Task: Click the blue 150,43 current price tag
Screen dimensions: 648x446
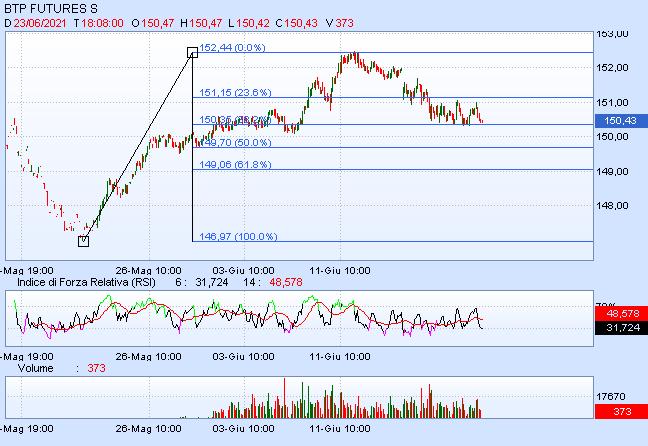Action: [621, 121]
